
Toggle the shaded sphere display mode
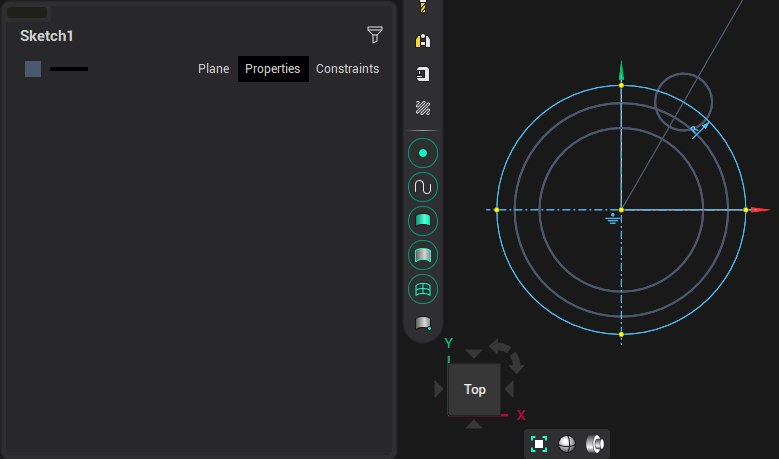tap(567, 444)
